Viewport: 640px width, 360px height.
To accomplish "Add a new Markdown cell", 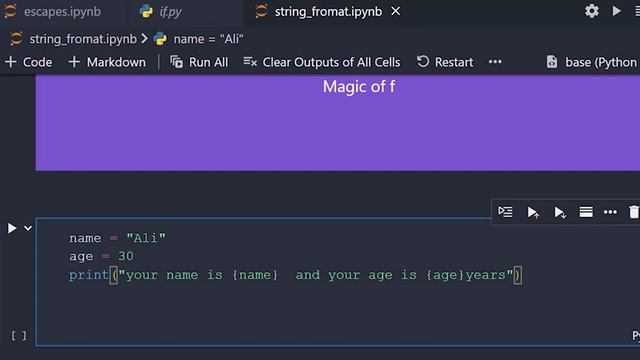I will tap(107, 62).
